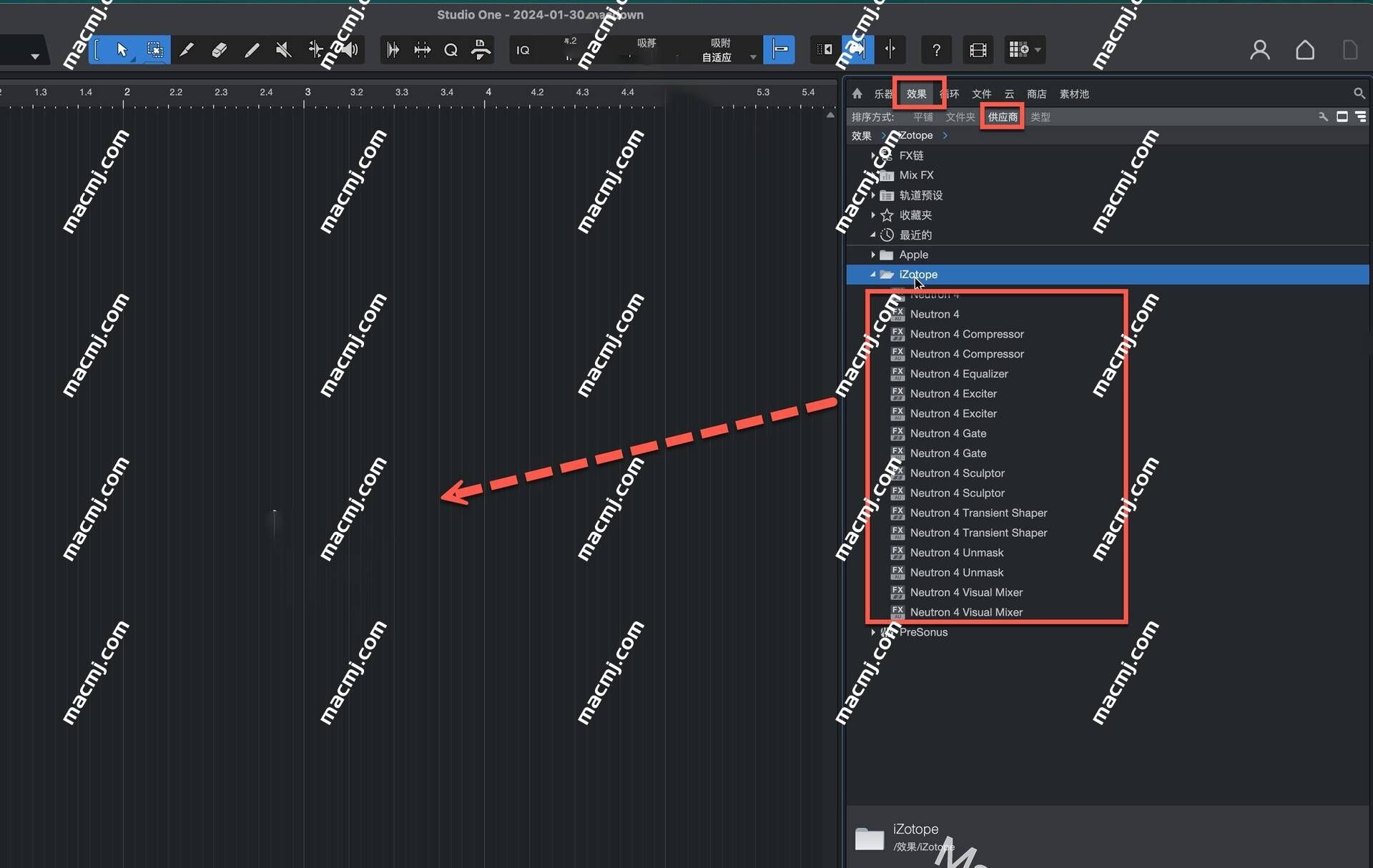Click the wrench settings icon in browser
The height and width of the screenshot is (868, 1373).
click(x=1323, y=117)
